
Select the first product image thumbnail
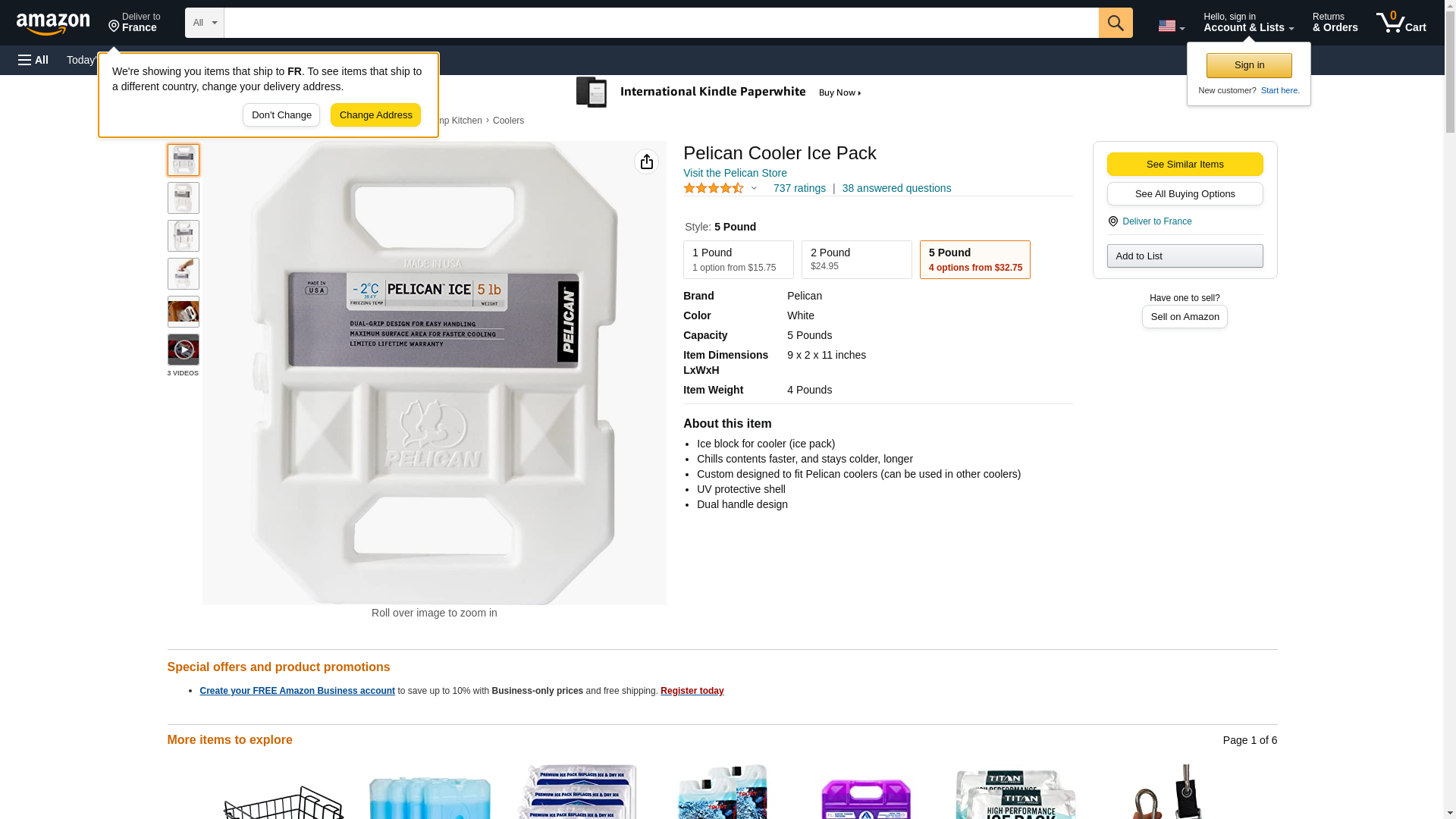click(183, 160)
